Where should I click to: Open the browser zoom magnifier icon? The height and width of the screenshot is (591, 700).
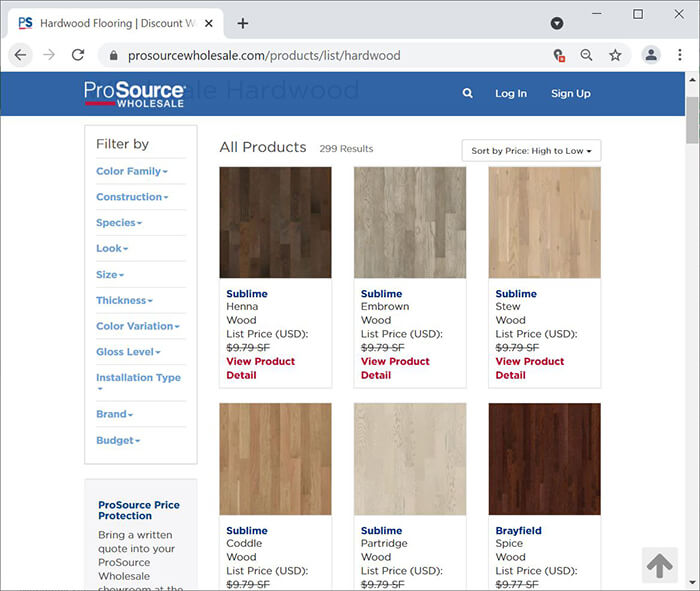(586, 55)
